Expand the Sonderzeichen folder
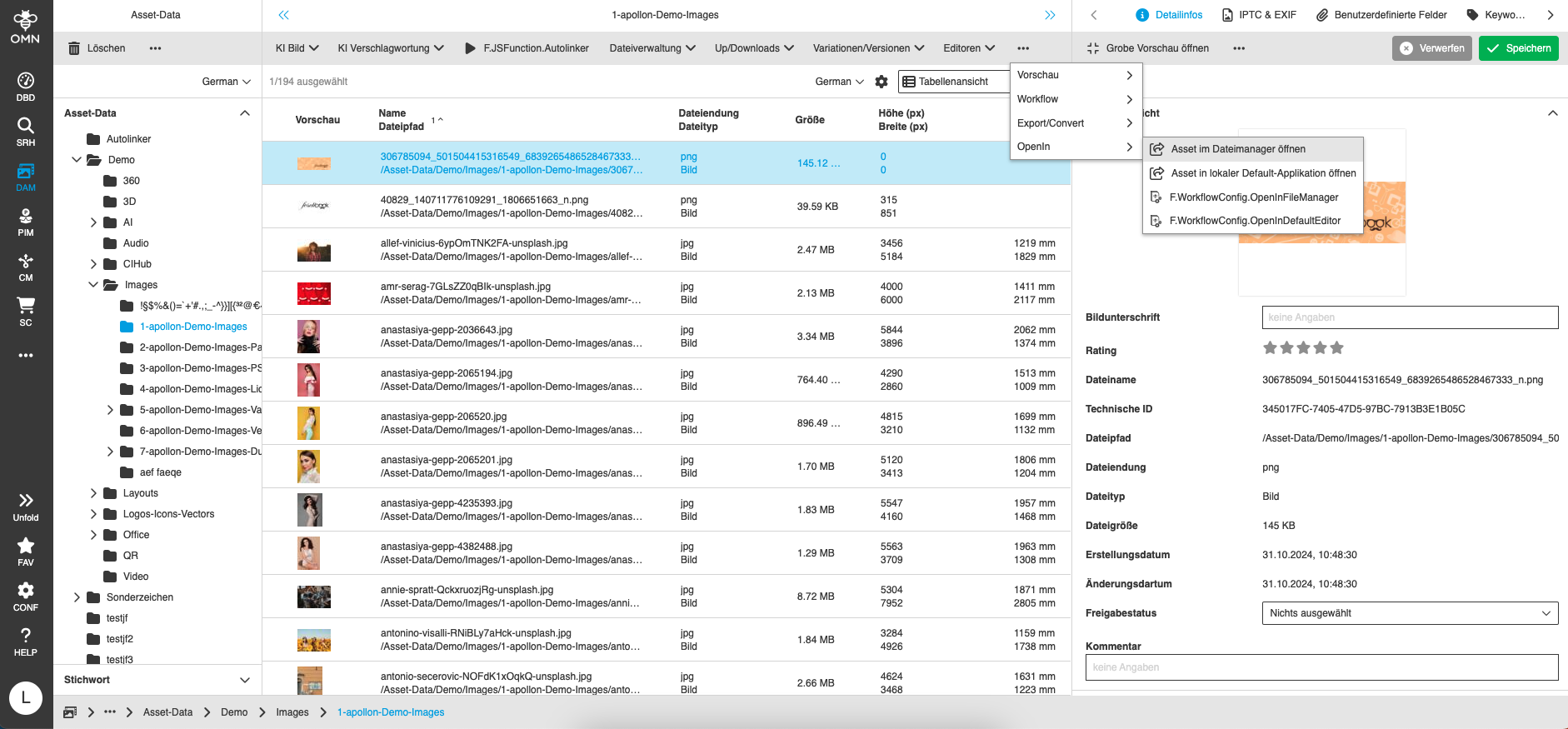 [x=77, y=597]
